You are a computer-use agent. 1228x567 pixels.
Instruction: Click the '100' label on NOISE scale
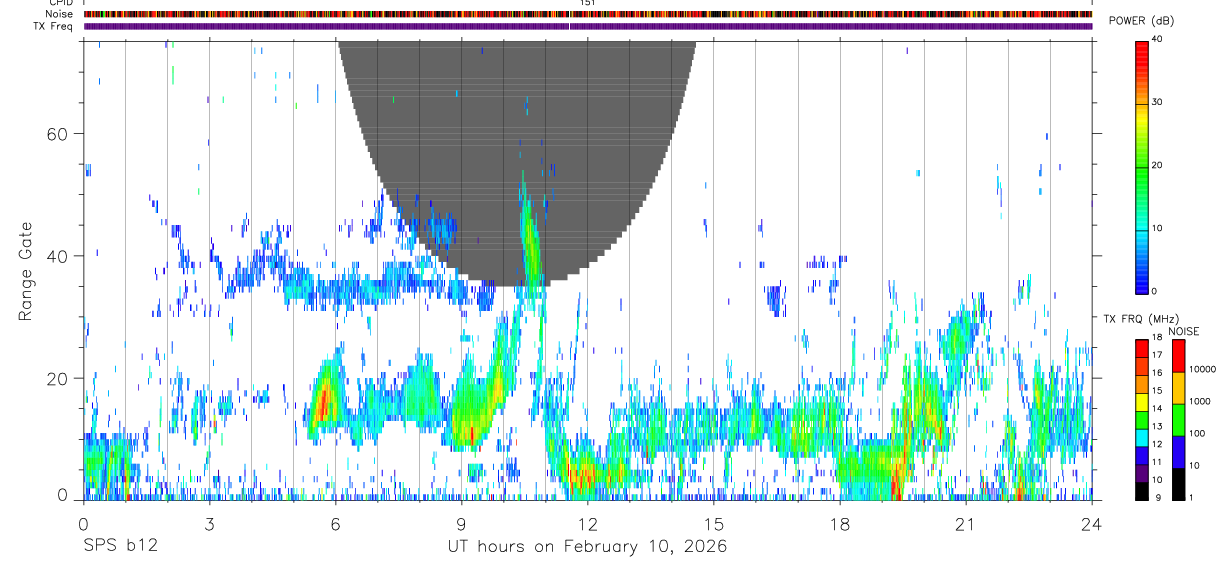(1196, 433)
